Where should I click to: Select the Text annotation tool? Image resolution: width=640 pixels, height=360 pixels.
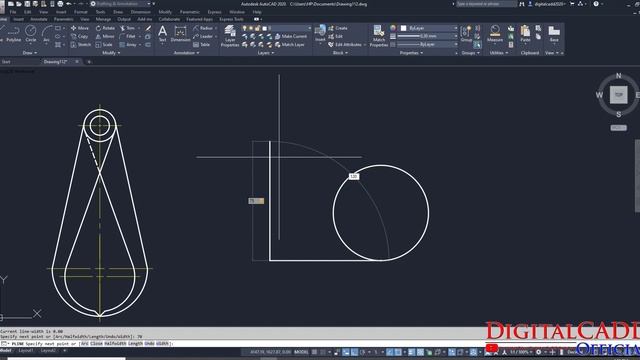[x=162, y=34]
